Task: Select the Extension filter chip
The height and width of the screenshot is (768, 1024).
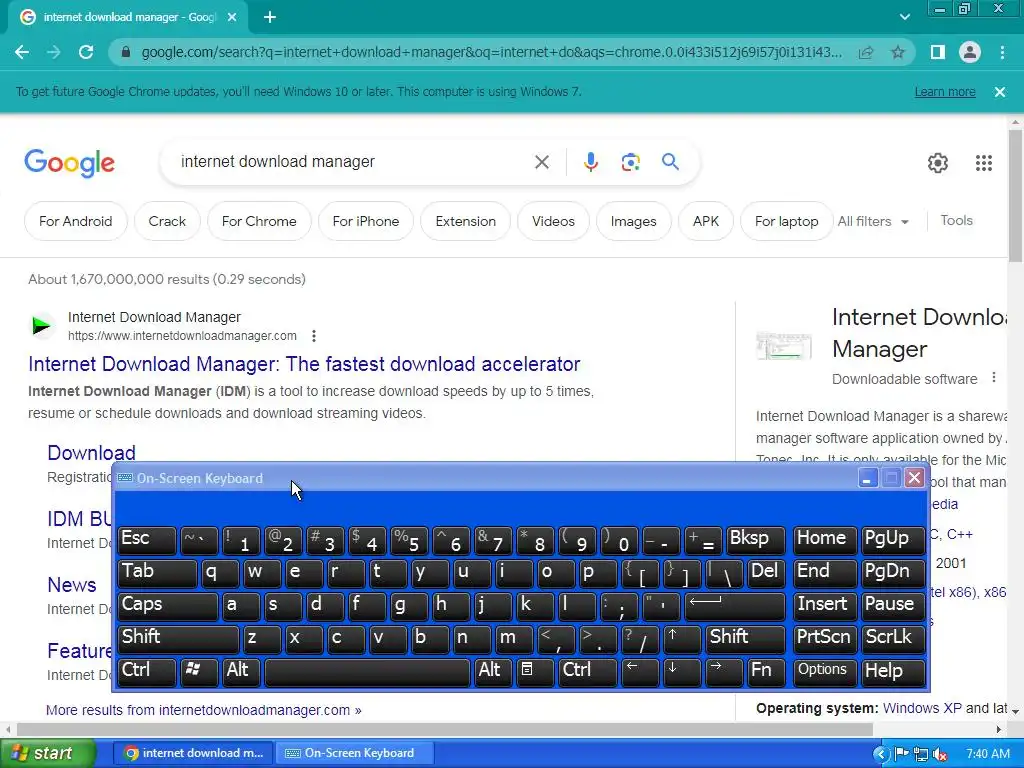Action: pyautogui.click(x=466, y=221)
